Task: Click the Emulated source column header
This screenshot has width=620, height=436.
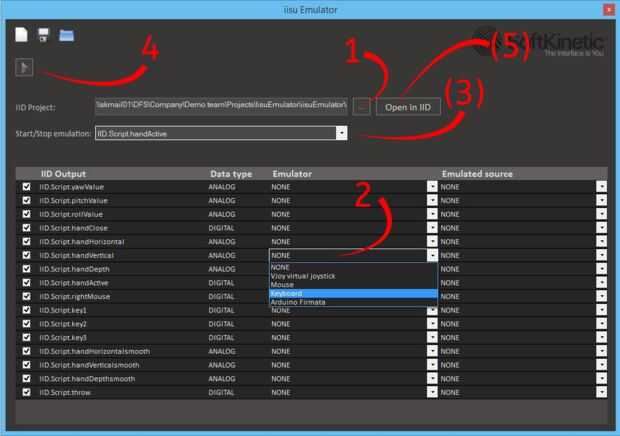Action: tap(477, 174)
